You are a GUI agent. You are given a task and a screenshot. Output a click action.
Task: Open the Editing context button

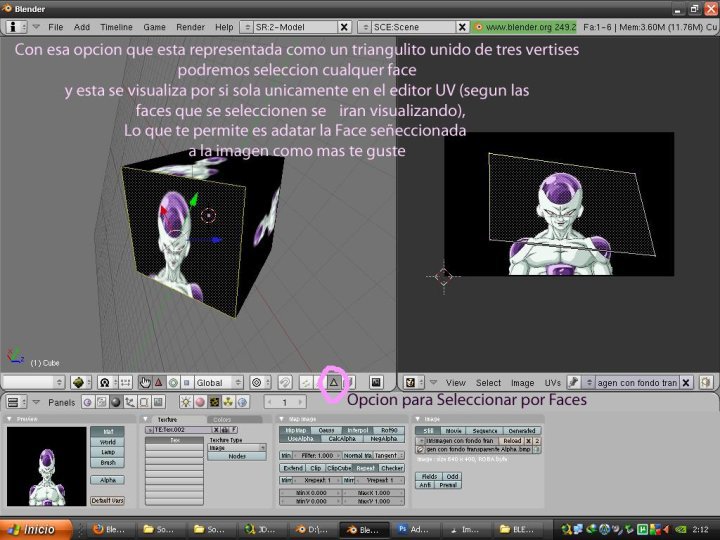pyautogui.click(x=144, y=402)
